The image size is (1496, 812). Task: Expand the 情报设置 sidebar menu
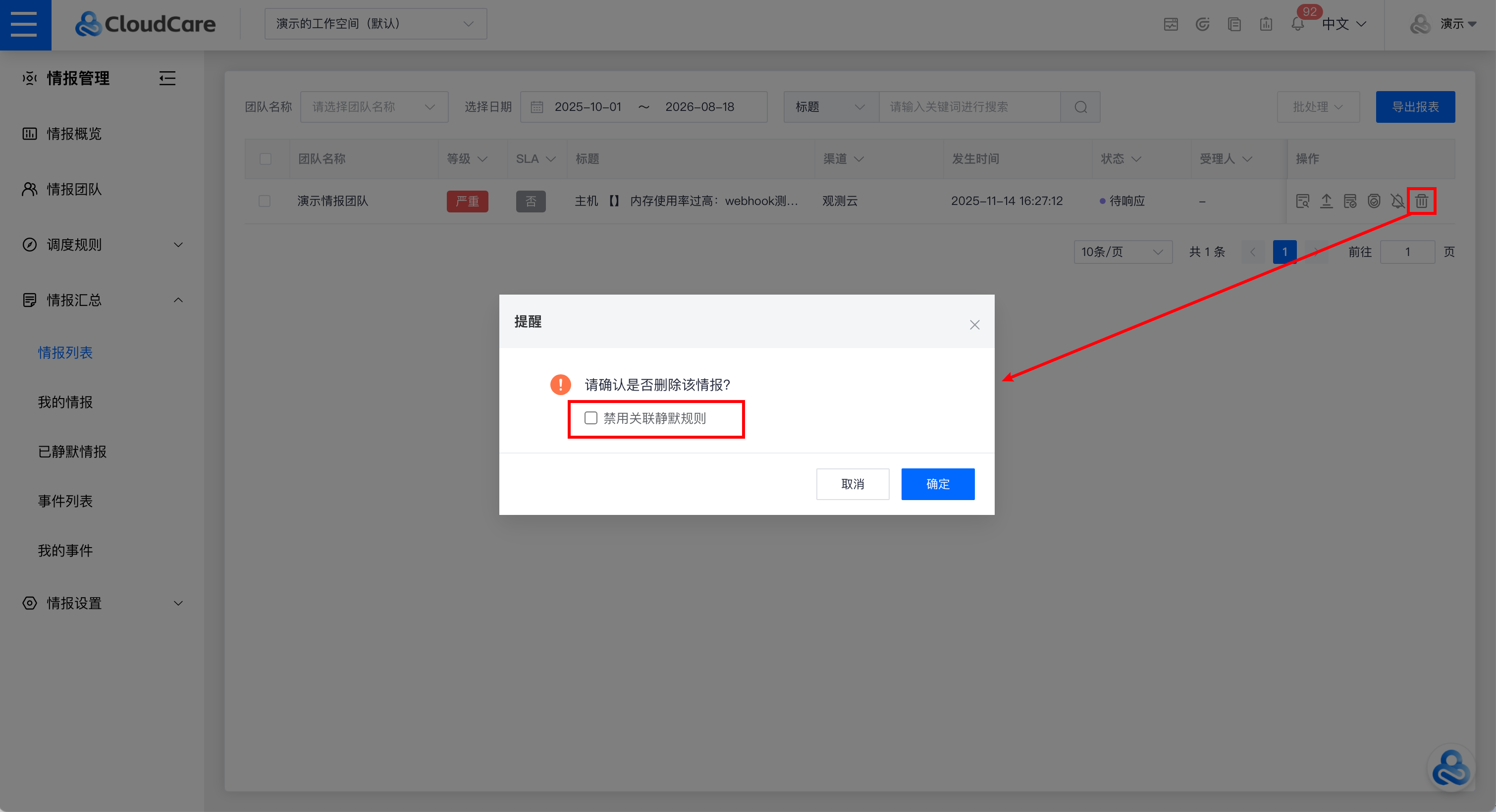point(102,604)
